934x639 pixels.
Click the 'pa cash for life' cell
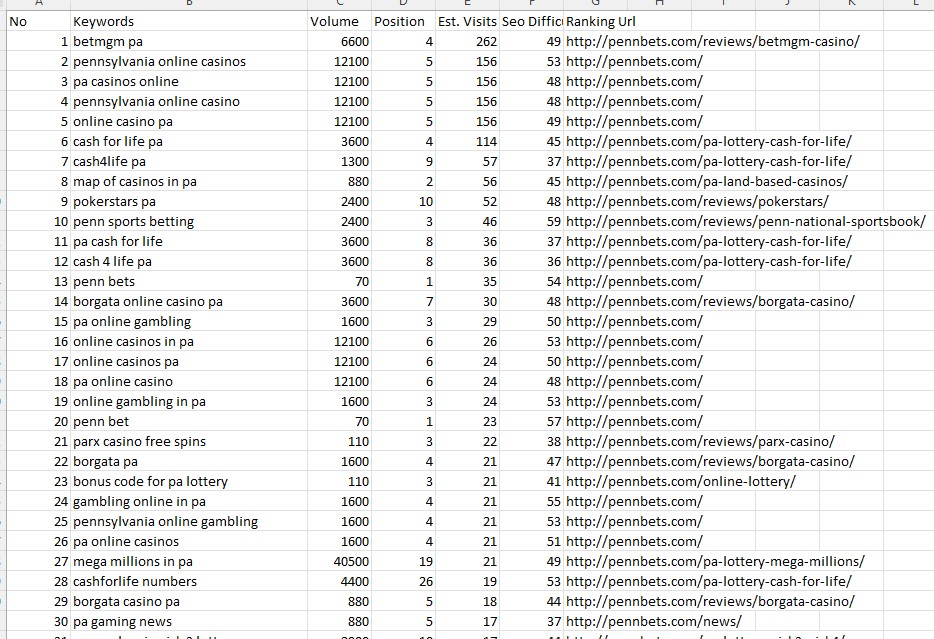(189, 242)
